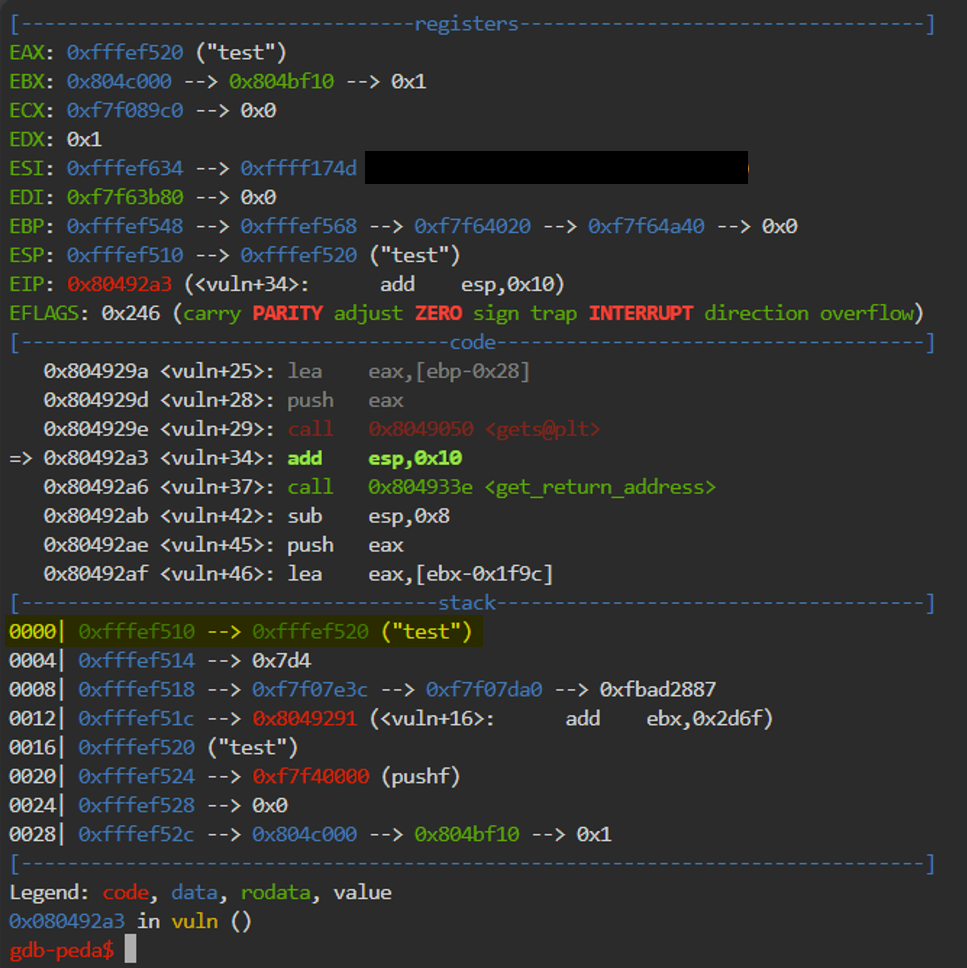Click the gdb-peda$ prompt cursor
967x968 pixels.
click(x=130, y=949)
